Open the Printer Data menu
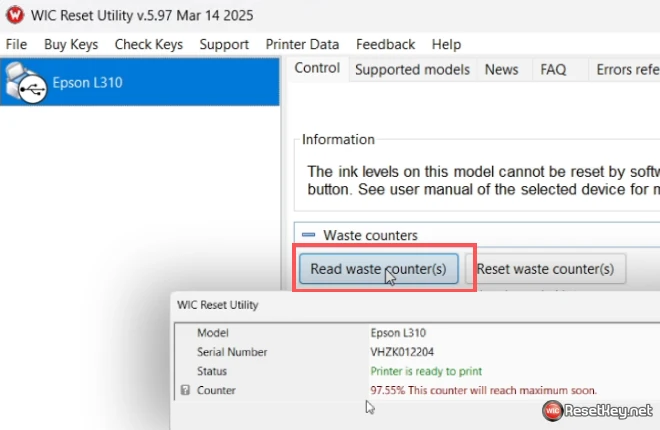 pos(302,44)
